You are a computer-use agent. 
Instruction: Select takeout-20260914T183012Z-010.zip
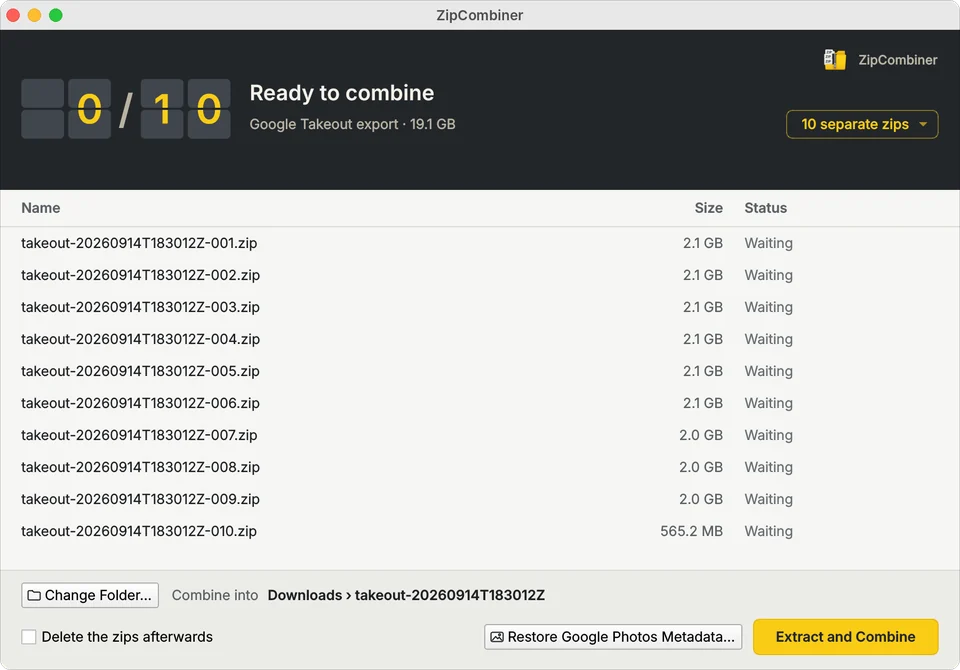(480, 531)
